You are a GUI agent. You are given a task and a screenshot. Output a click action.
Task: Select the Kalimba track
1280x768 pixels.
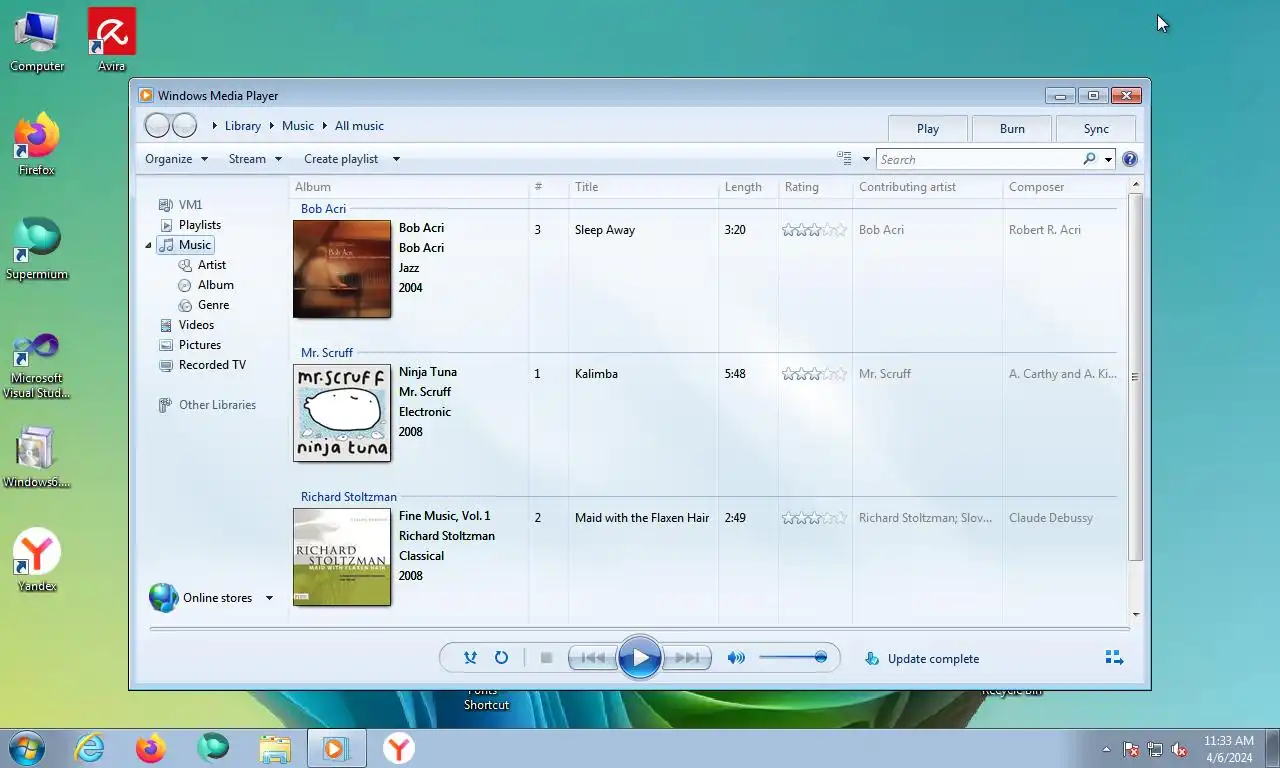[x=596, y=374]
